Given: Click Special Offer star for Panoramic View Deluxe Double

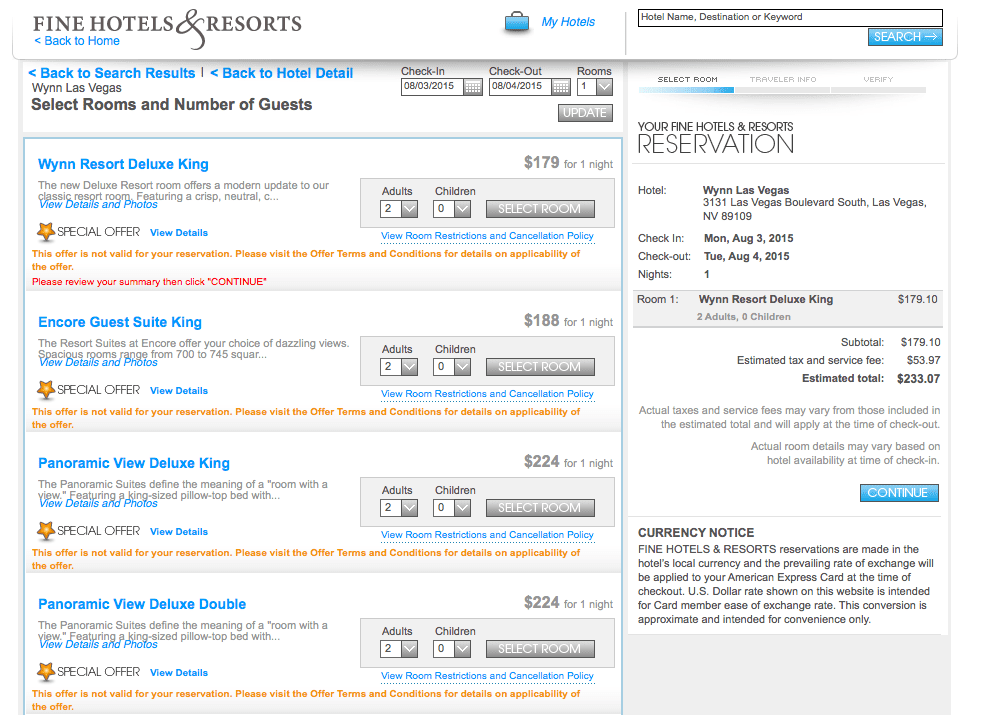Looking at the screenshot, I should coord(46,672).
